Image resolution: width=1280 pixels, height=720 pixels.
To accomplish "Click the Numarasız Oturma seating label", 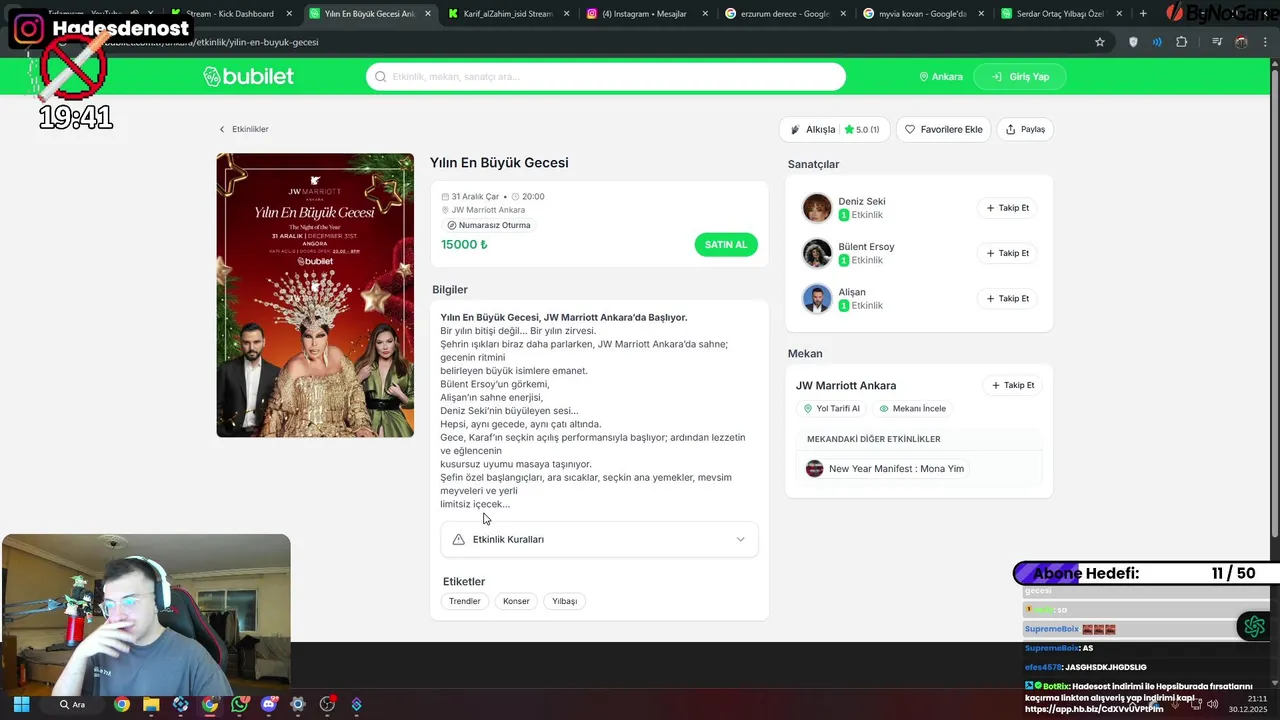I will pyautogui.click(x=489, y=225).
